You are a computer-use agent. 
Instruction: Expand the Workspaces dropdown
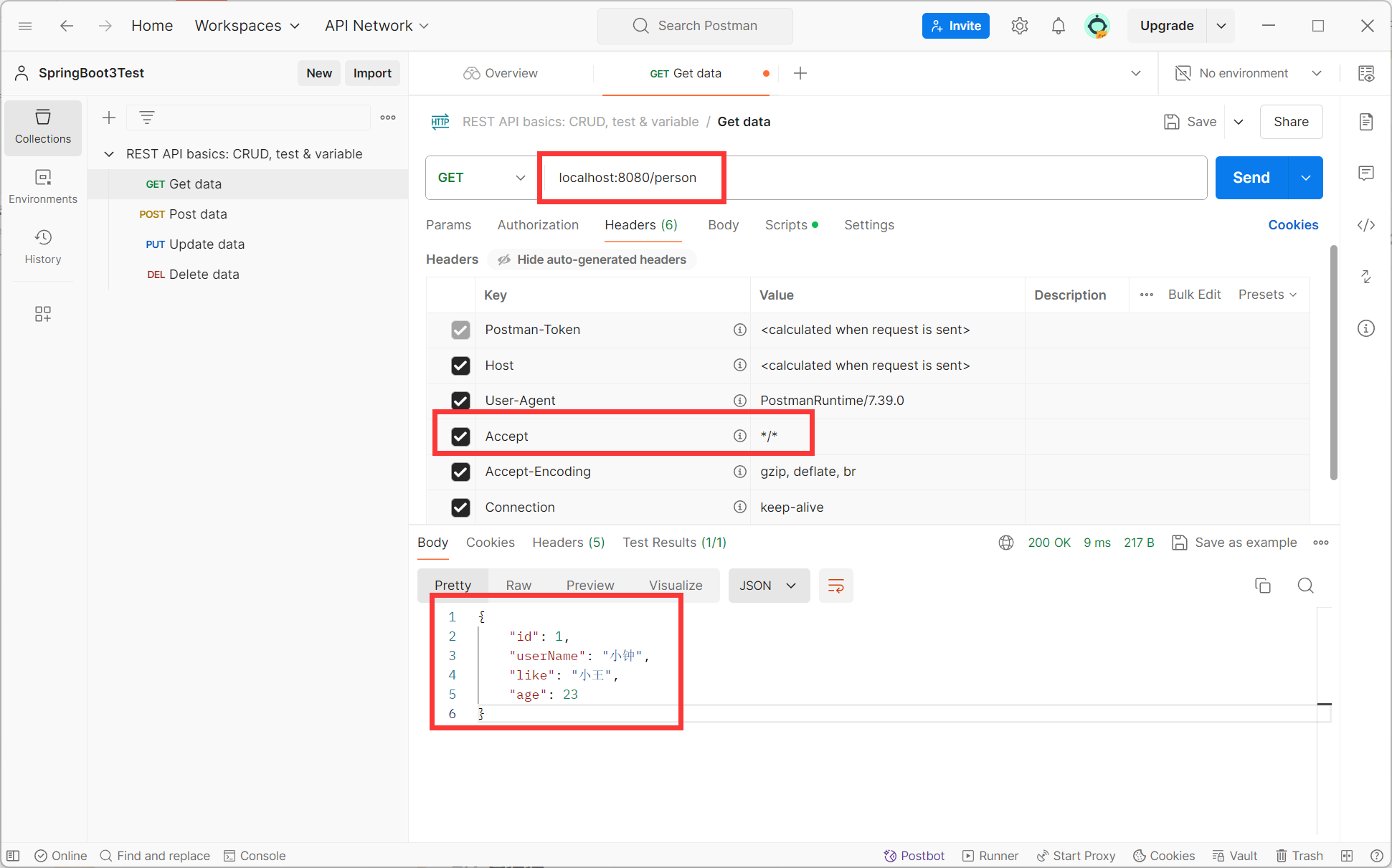coord(247,26)
